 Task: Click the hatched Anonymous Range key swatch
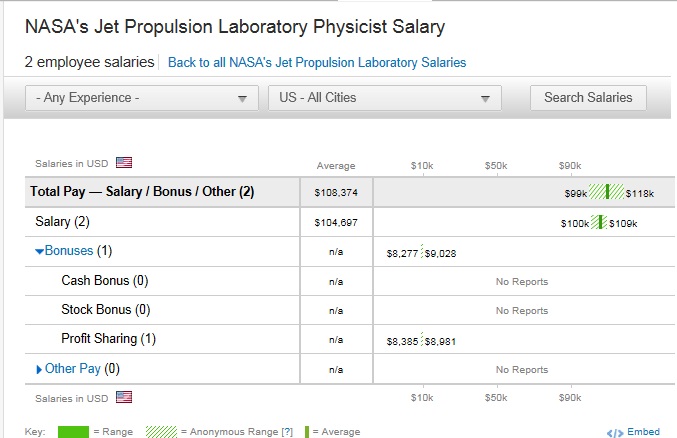[x=161, y=432]
